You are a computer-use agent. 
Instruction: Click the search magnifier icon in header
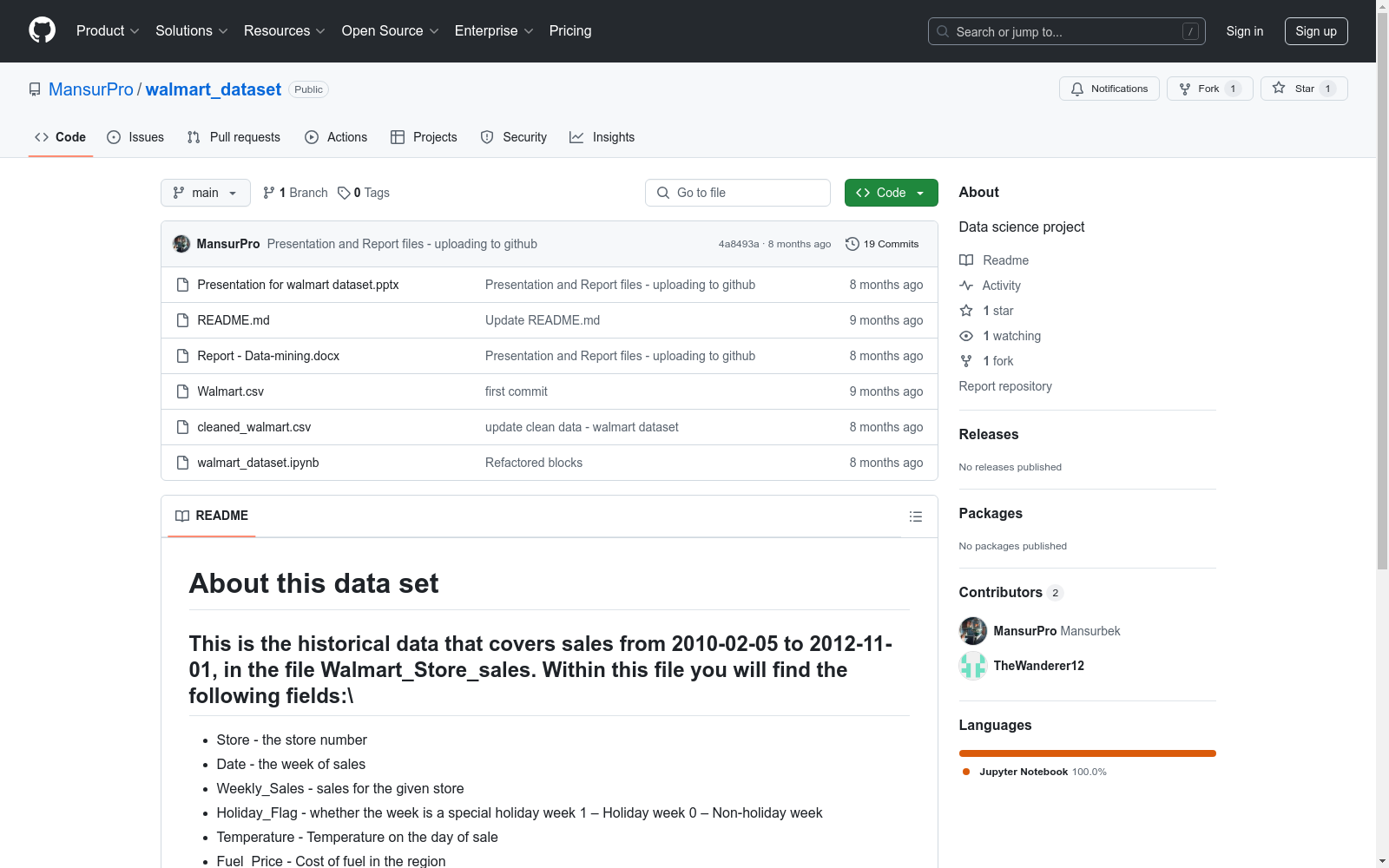pos(943,31)
